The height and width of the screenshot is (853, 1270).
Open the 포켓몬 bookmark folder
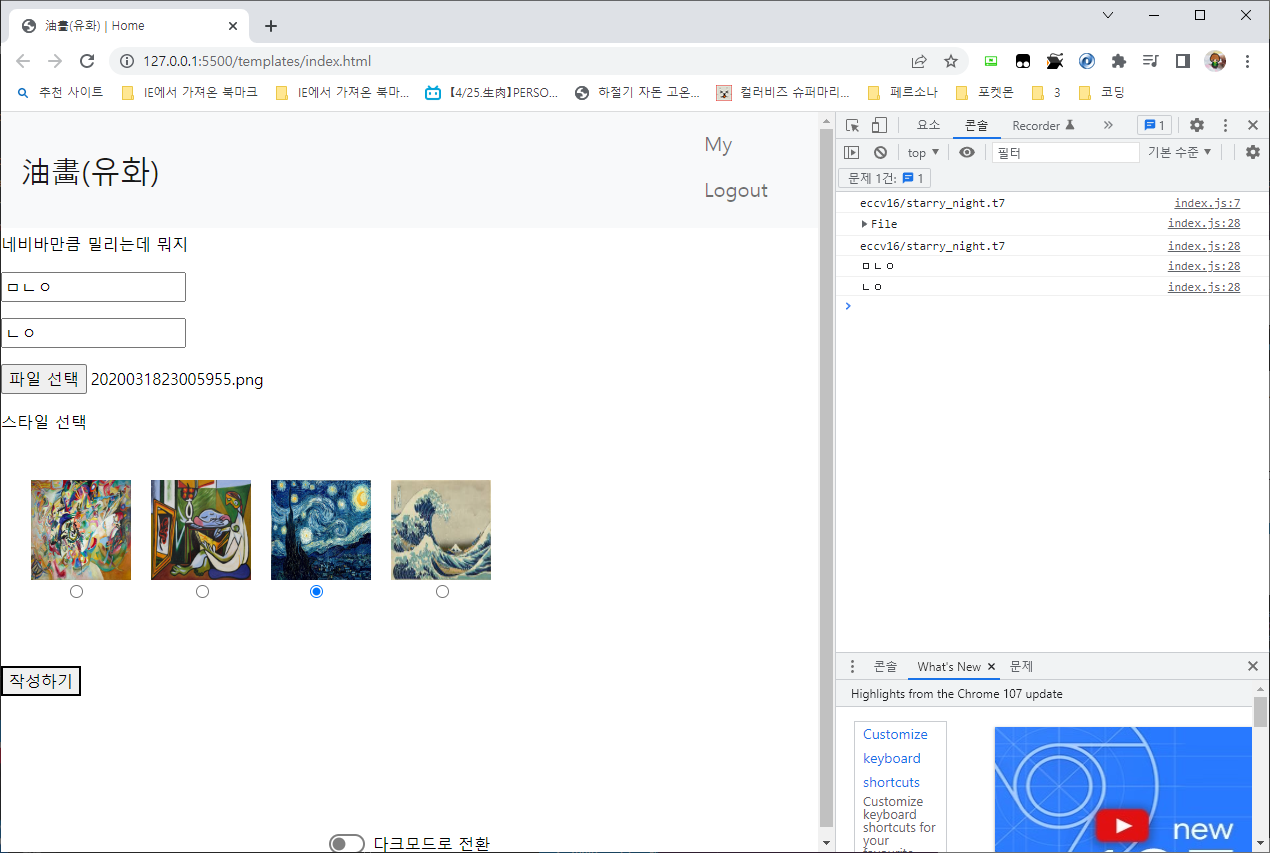click(x=984, y=92)
